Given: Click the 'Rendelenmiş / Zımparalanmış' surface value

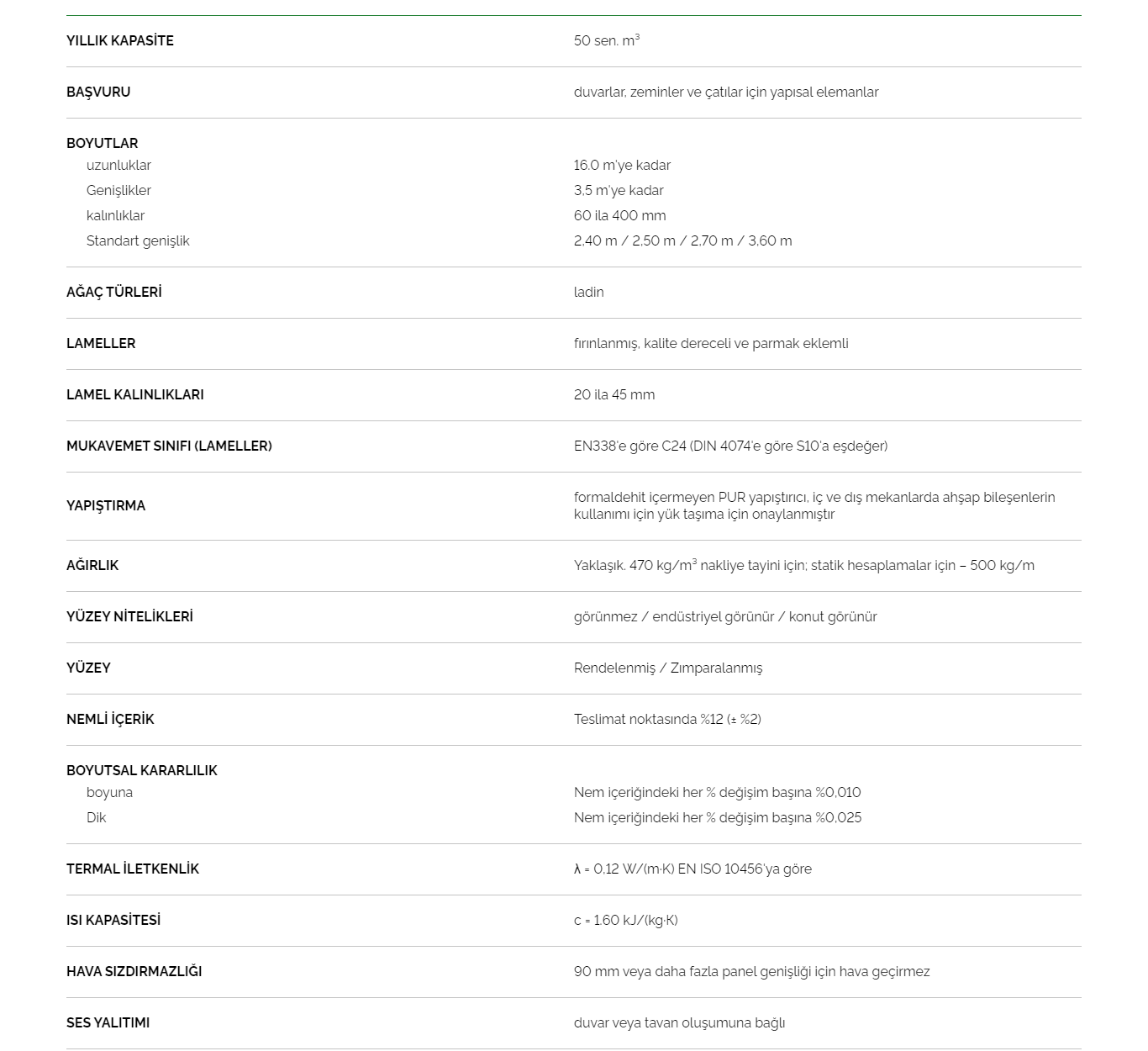Looking at the screenshot, I should (x=668, y=668).
